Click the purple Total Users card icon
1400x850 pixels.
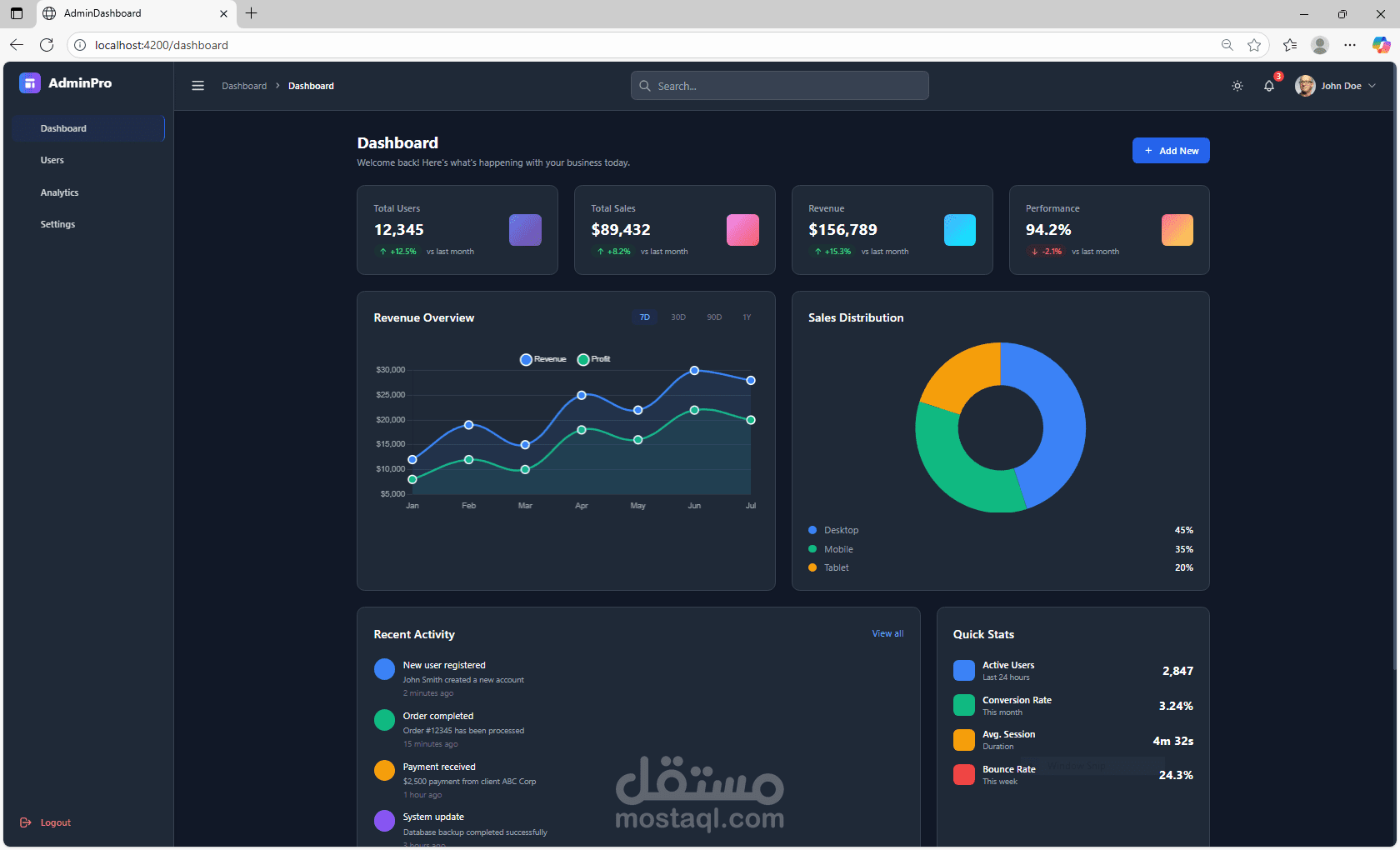[525, 230]
